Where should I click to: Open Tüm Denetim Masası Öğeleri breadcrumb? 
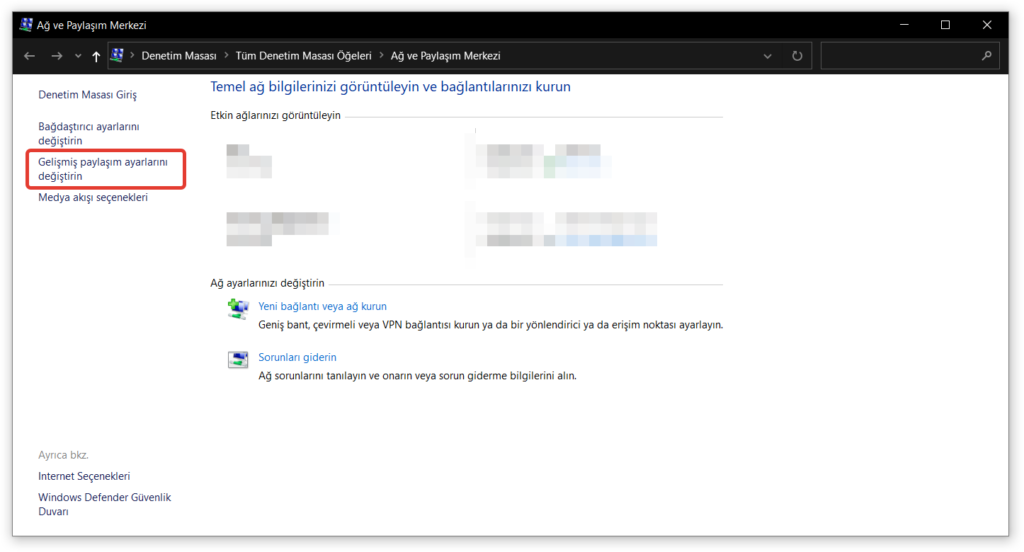(303, 56)
